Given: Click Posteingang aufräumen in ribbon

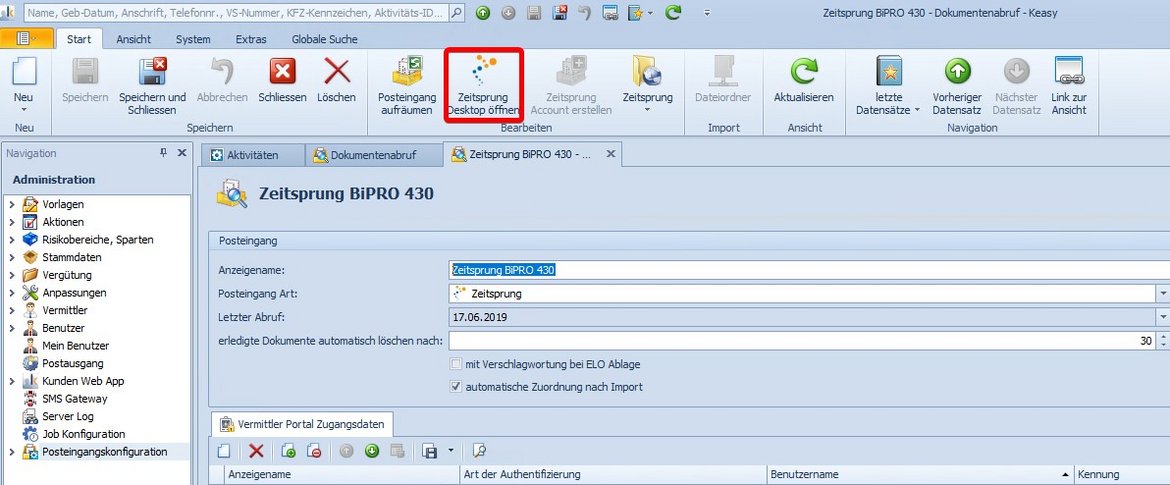Looking at the screenshot, I should [x=407, y=86].
